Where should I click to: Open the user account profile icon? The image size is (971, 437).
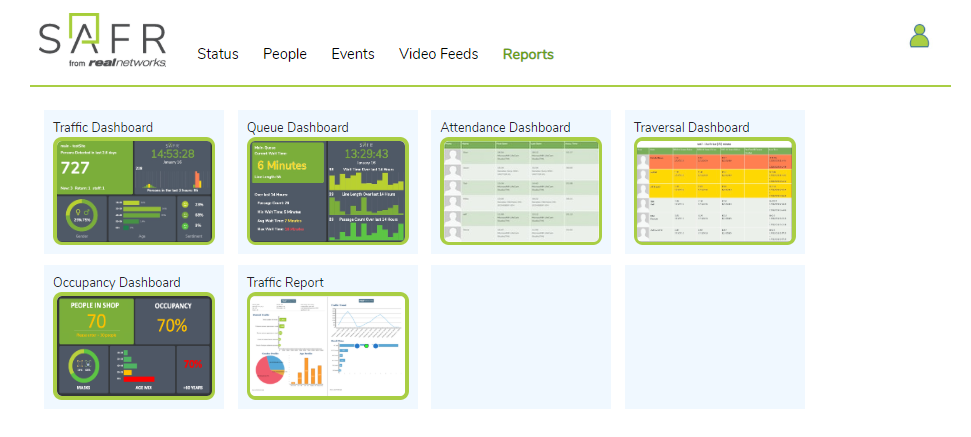[x=919, y=36]
